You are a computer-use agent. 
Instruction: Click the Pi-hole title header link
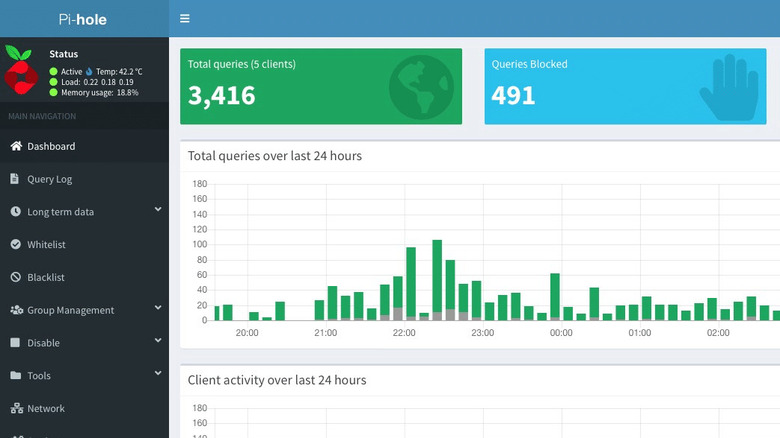(84, 18)
